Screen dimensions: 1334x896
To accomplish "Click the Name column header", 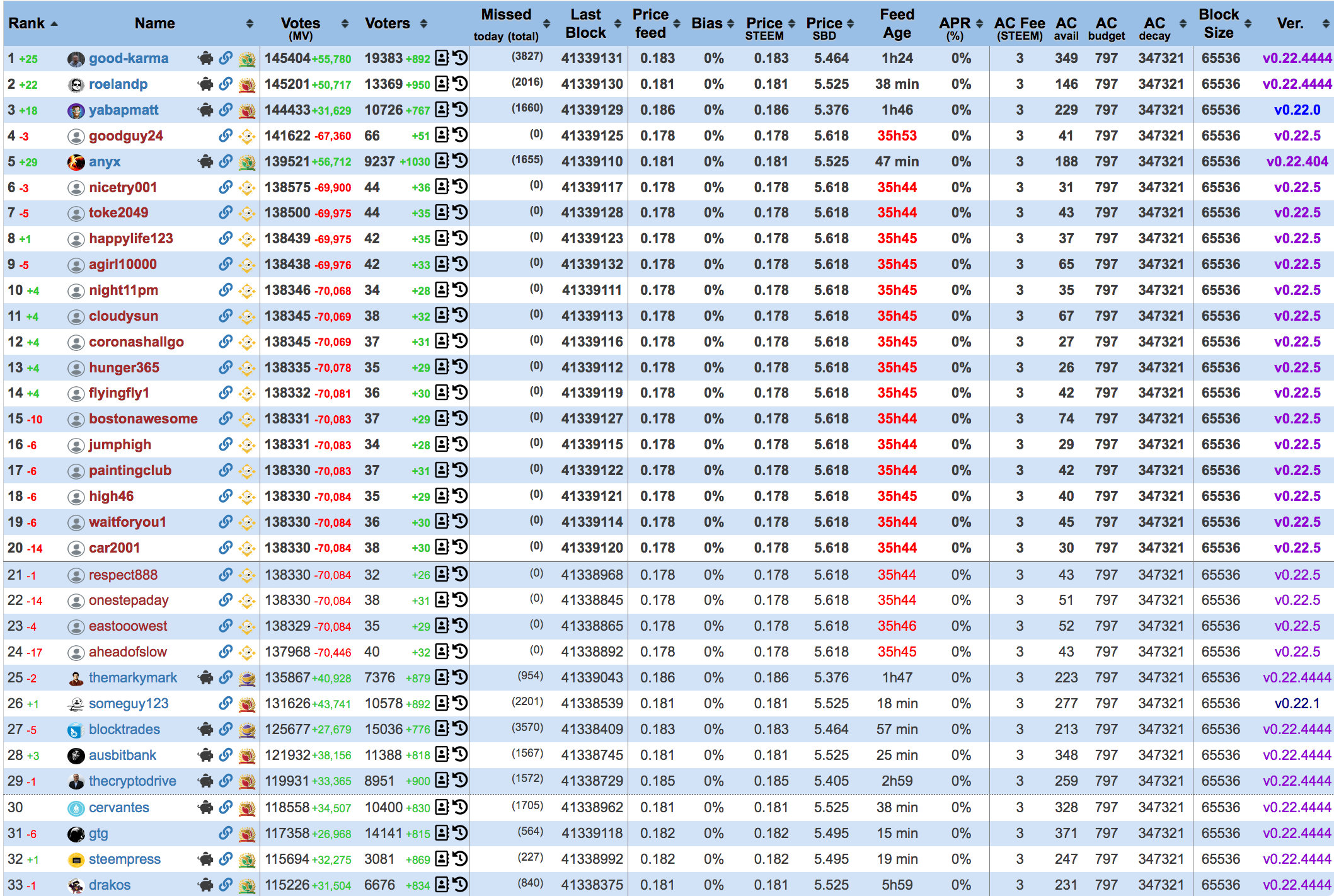I will [x=154, y=23].
